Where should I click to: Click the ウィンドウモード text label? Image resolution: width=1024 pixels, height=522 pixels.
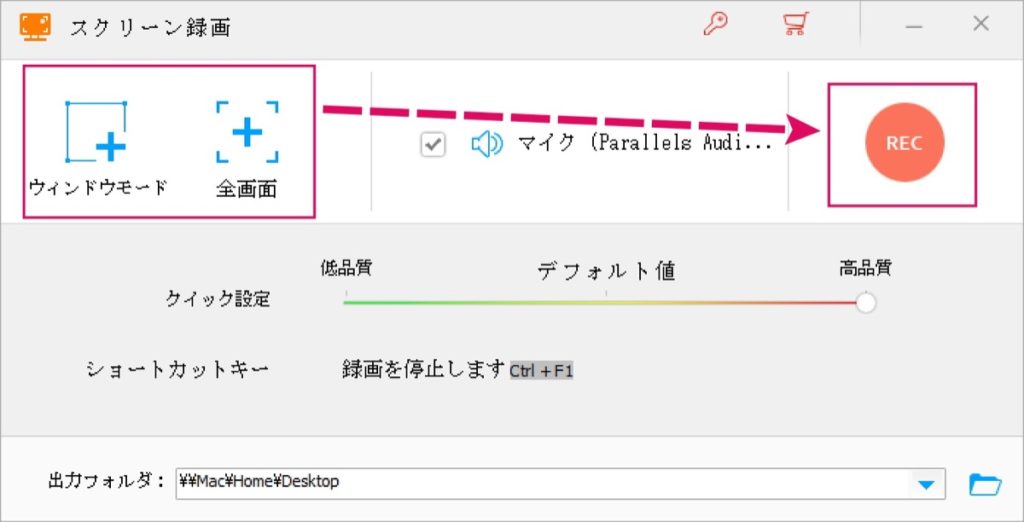(98, 188)
